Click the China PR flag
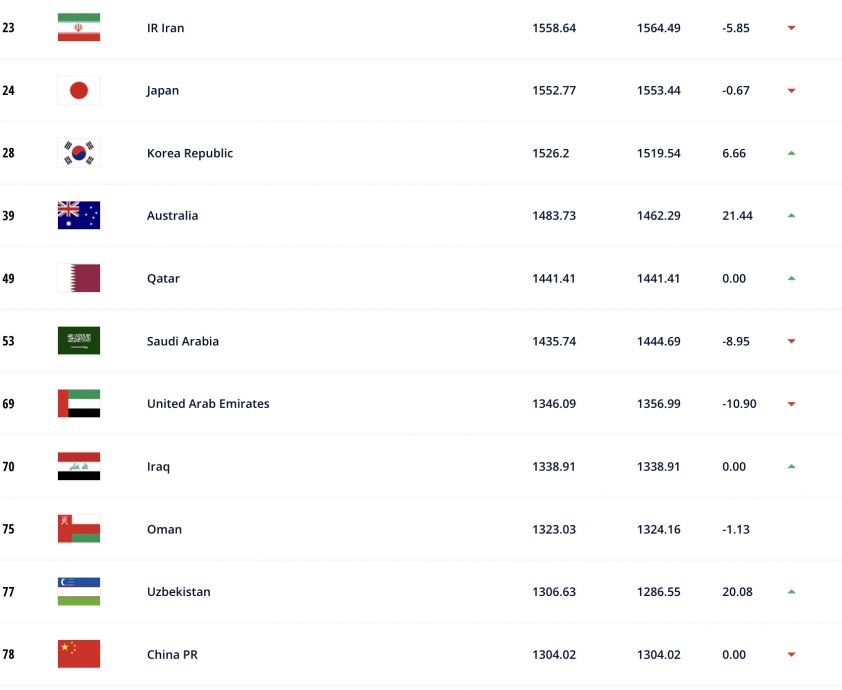 point(79,654)
